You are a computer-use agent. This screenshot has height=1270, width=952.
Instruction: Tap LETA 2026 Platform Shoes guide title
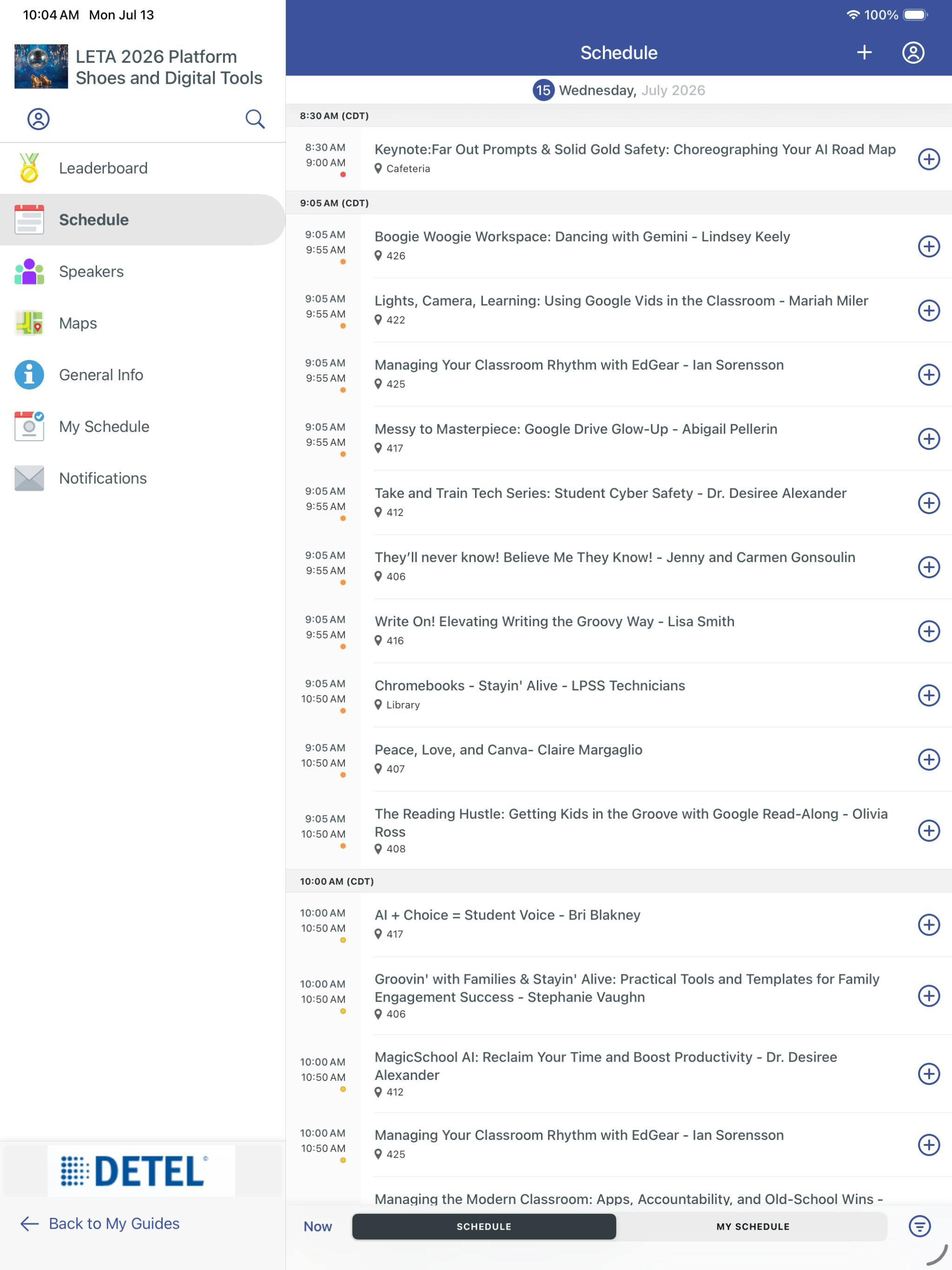169,67
